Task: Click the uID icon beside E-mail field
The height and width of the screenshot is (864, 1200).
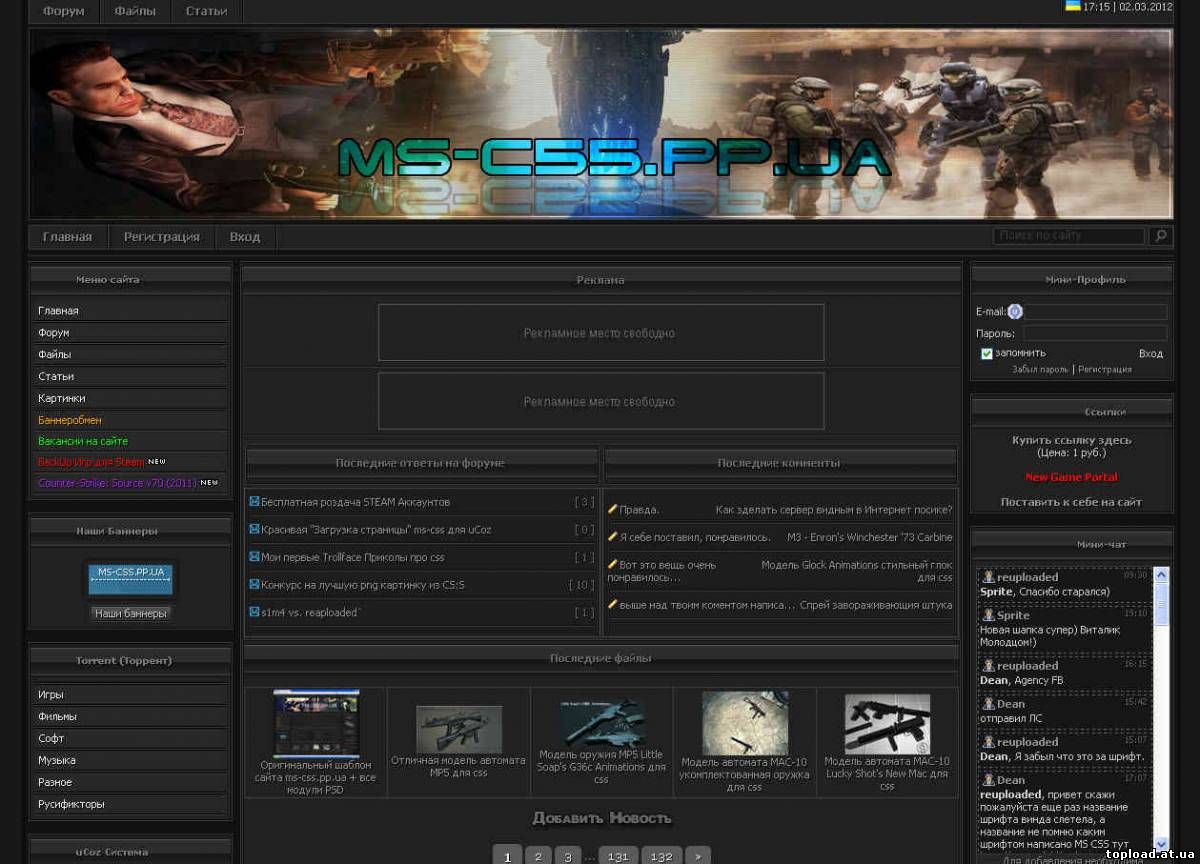Action: (1015, 311)
